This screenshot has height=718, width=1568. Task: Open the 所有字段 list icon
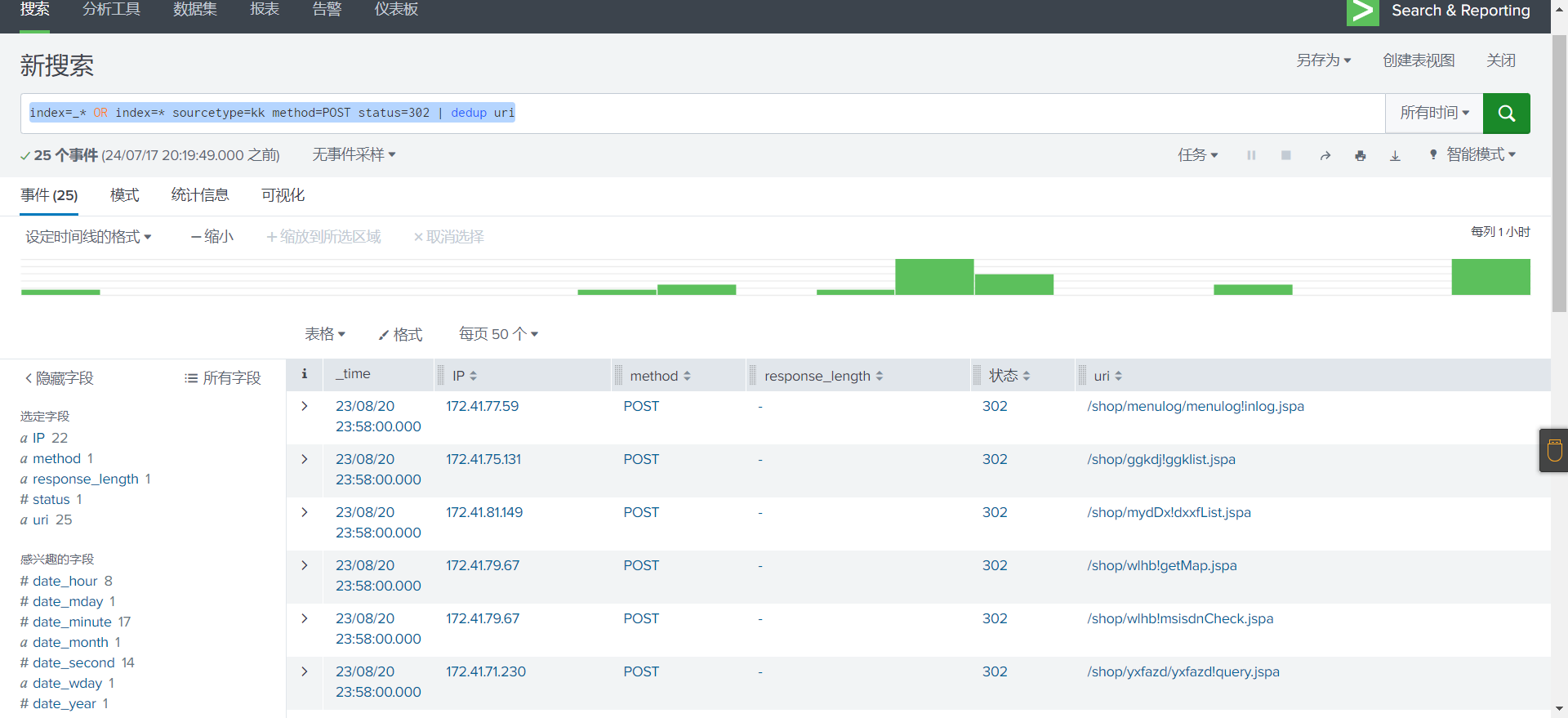point(191,378)
